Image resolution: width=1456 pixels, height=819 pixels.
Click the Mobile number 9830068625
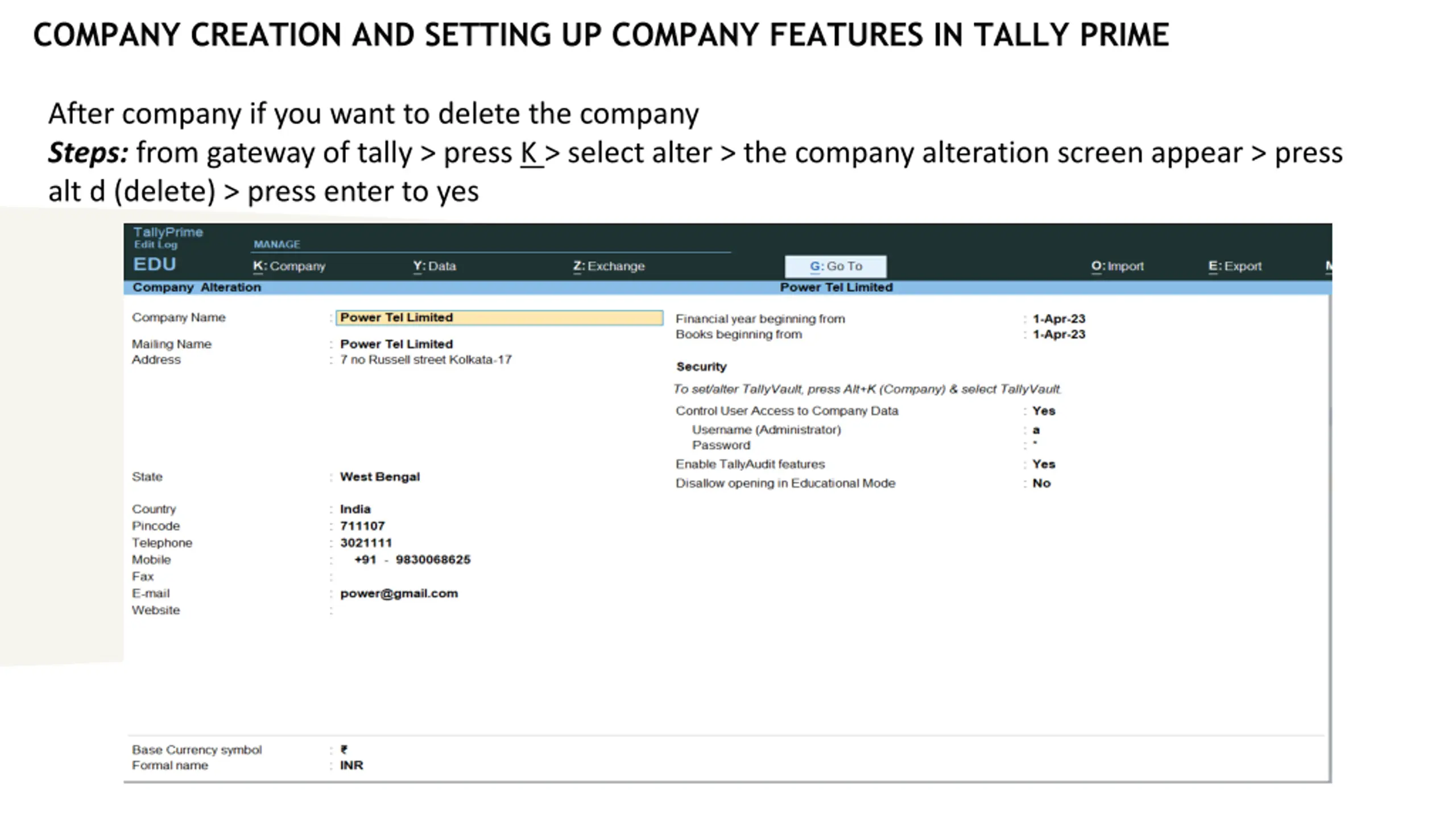pos(433,560)
